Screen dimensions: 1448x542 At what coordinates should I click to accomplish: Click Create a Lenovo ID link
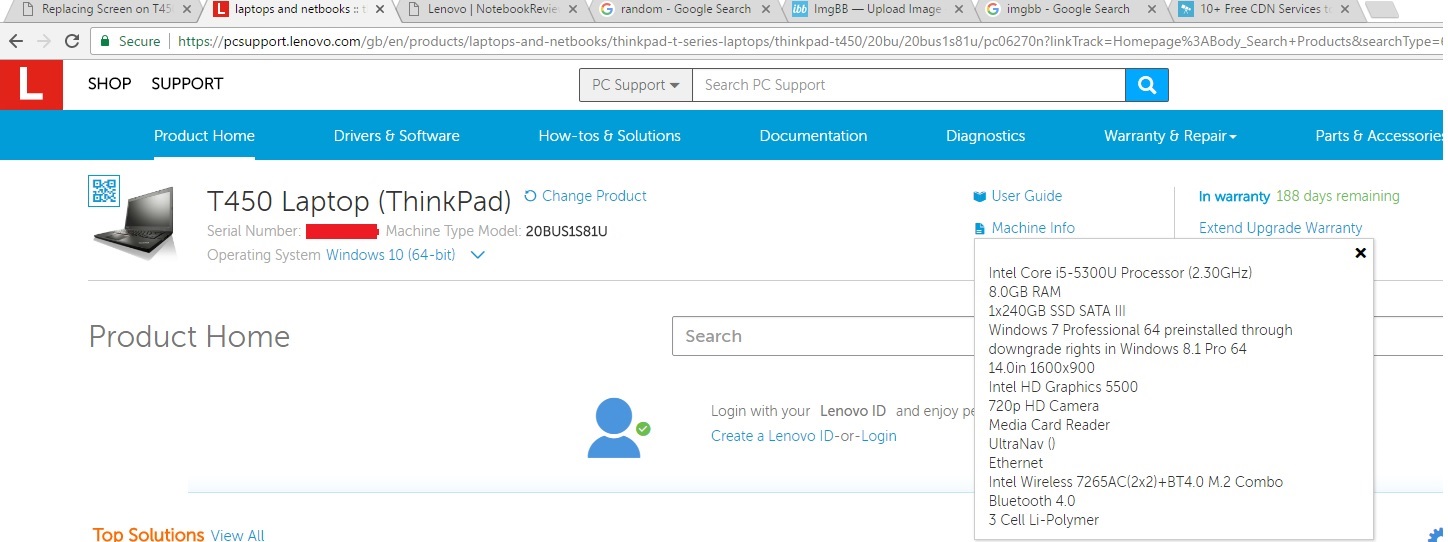coord(773,436)
